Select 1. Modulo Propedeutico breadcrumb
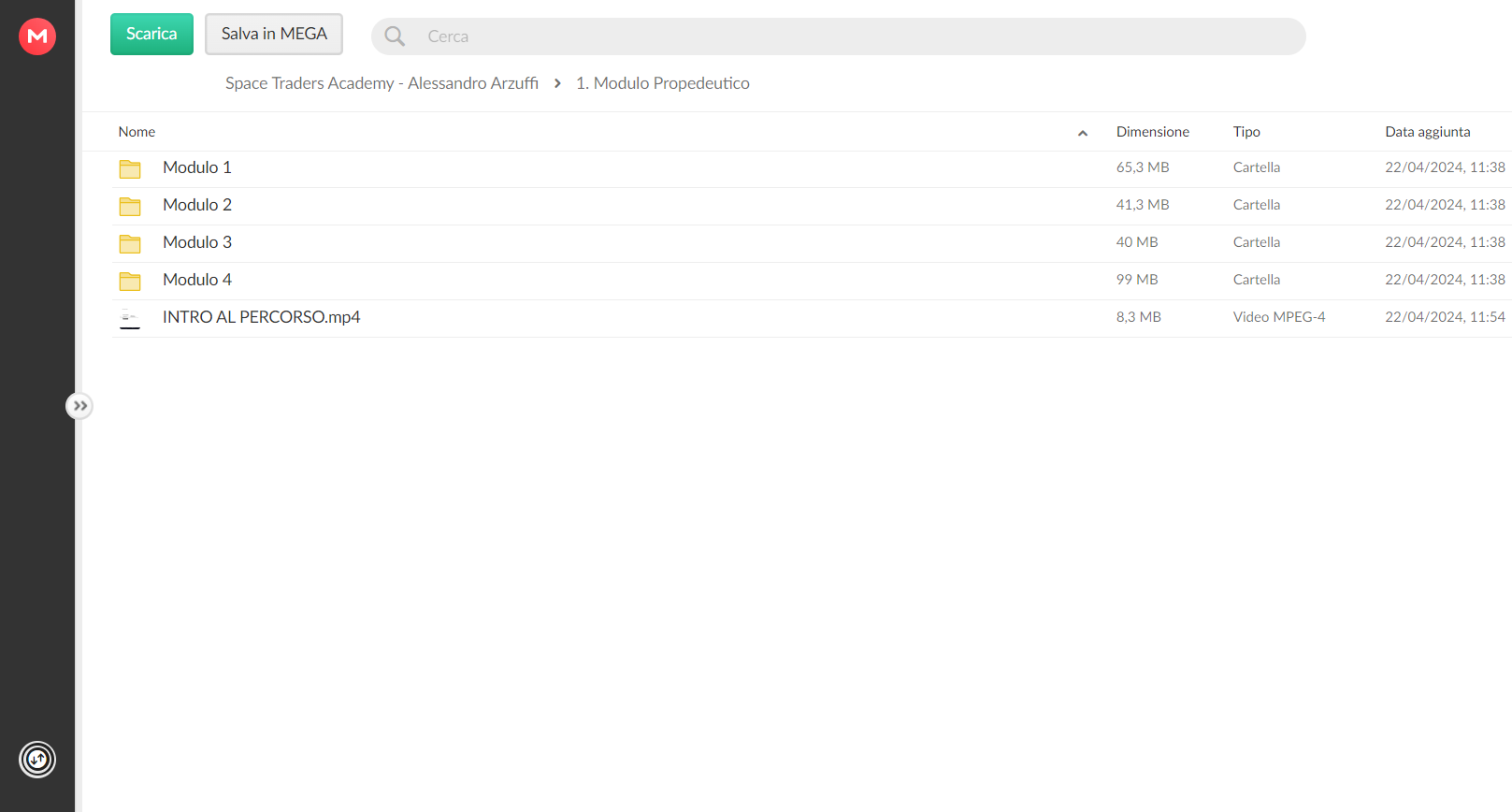The image size is (1512, 812). [663, 83]
